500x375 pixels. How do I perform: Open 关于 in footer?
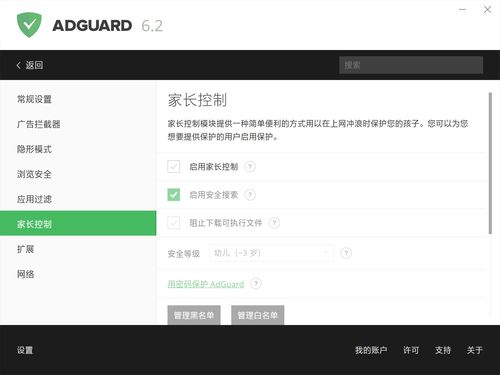475,350
